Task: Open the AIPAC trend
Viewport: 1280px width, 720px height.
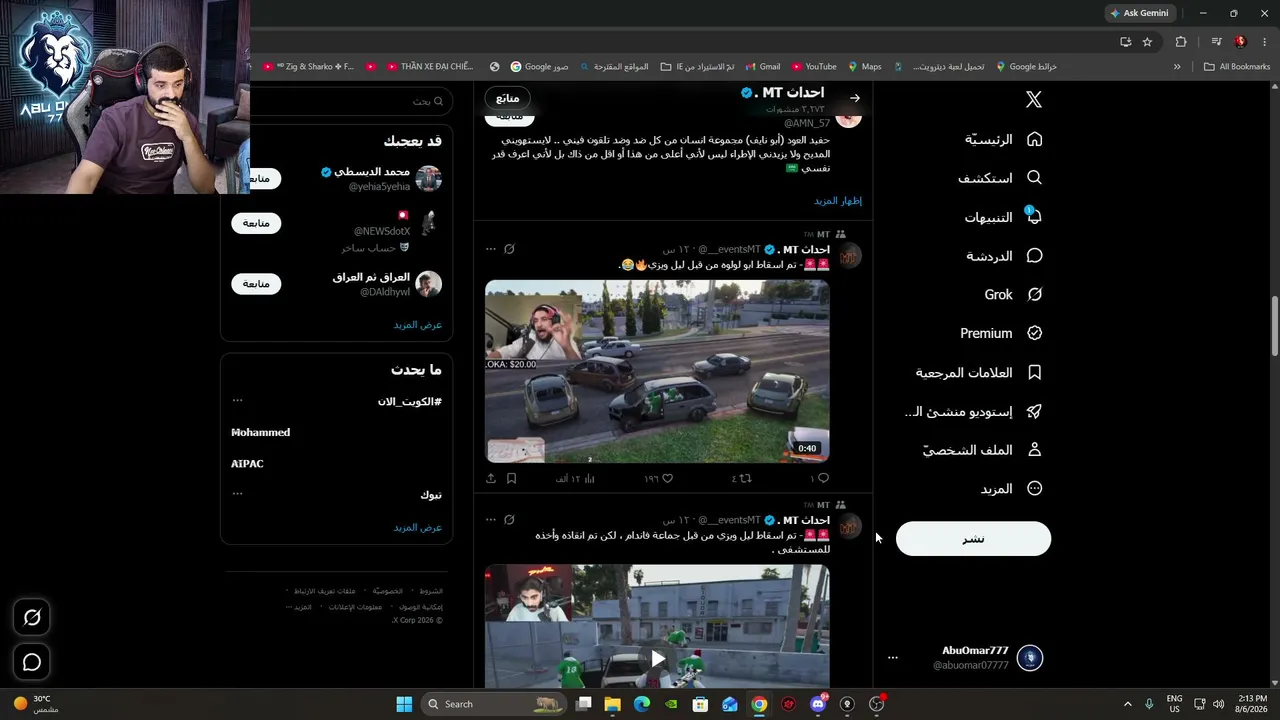Action: click(247, 464)
